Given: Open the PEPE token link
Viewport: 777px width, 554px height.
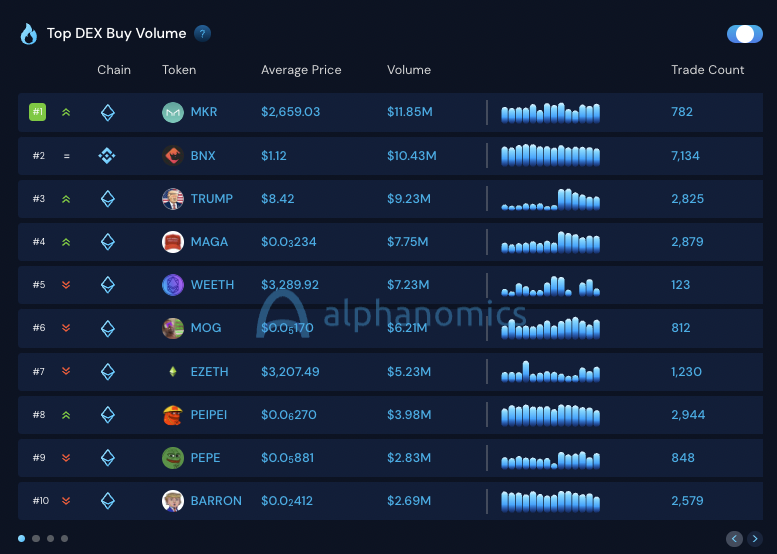Looking at the screenshot, I should click(205, 458).
